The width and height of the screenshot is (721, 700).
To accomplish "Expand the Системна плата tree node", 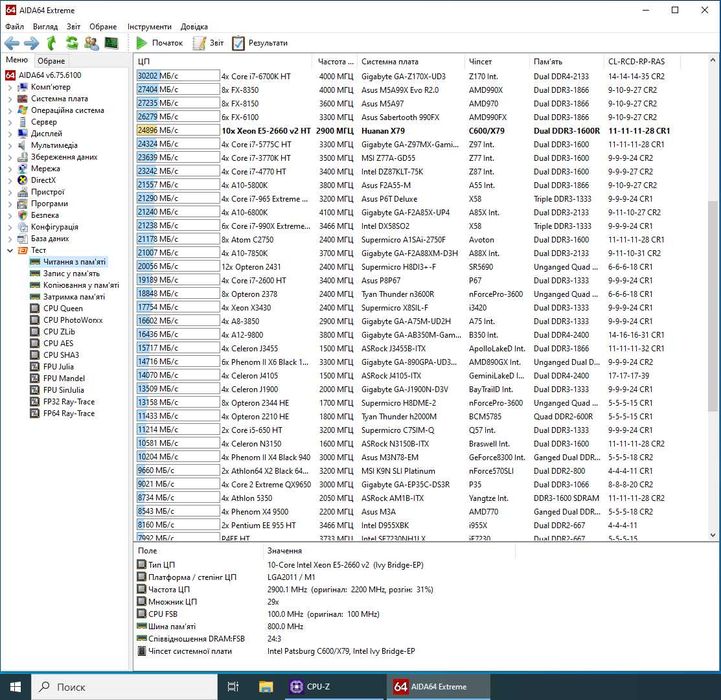I will (11, 99).
